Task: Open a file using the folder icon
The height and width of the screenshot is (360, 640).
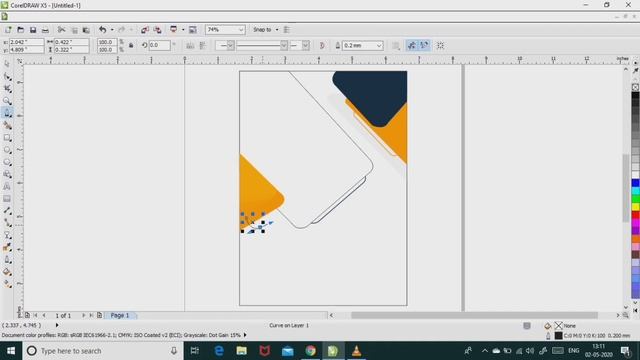Action: point(20,30)
